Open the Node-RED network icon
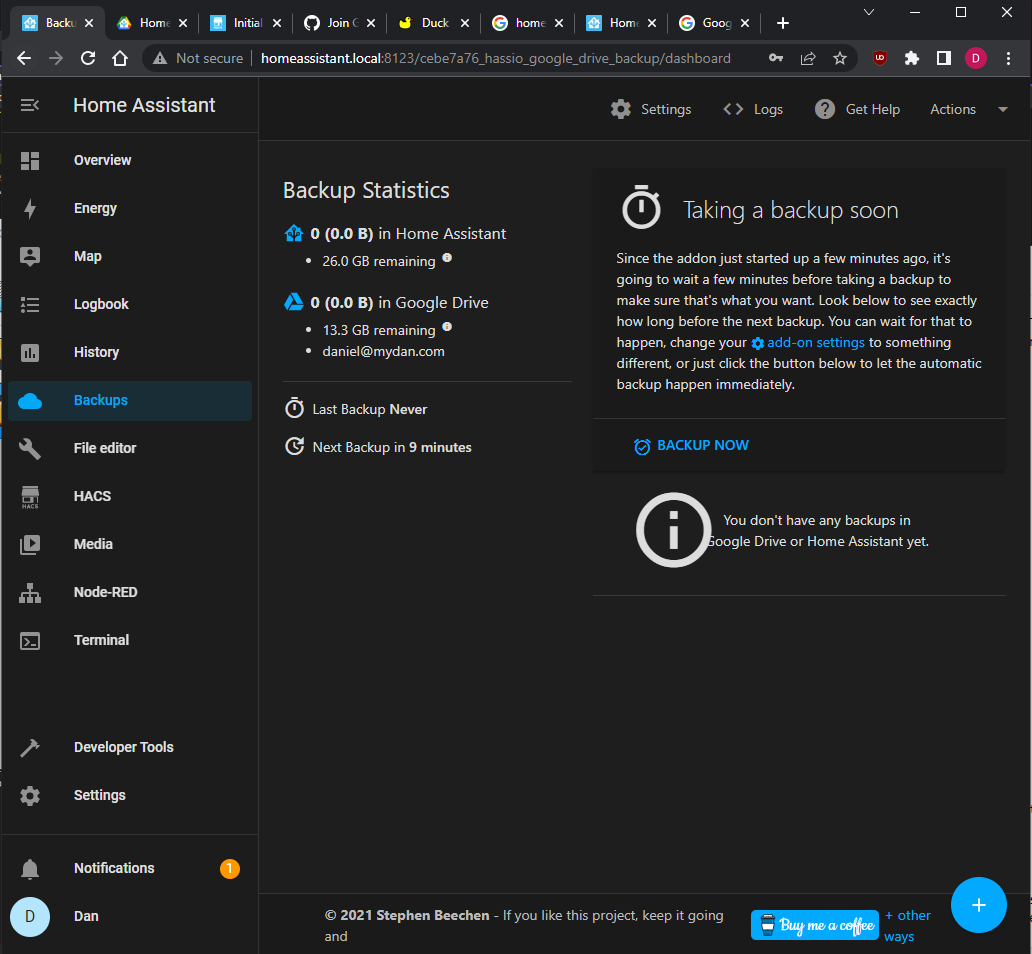1032x954 pixels. pyautogui.click(x=30, y=593)
